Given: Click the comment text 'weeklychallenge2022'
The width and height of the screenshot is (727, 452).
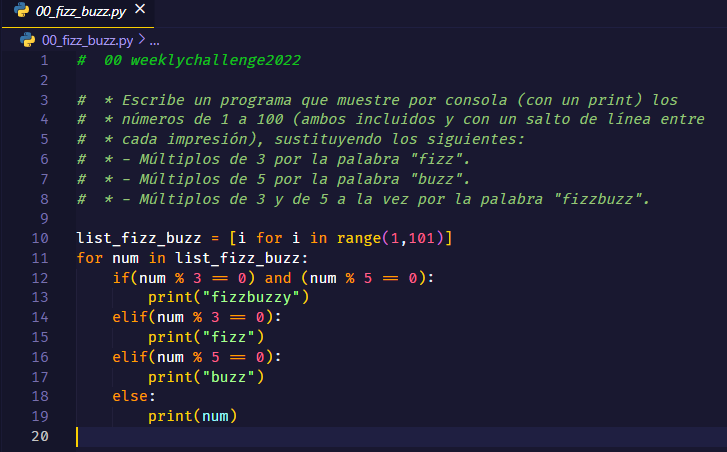Looking at the screenshot, I should 216,60.
